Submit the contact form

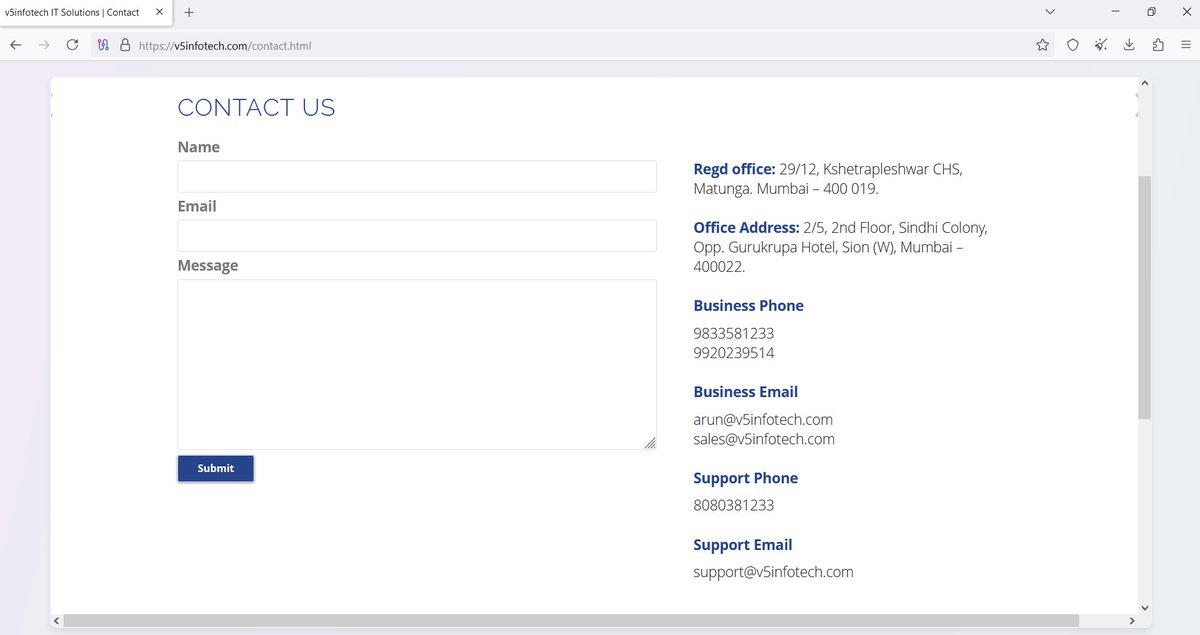pos(216,468)
